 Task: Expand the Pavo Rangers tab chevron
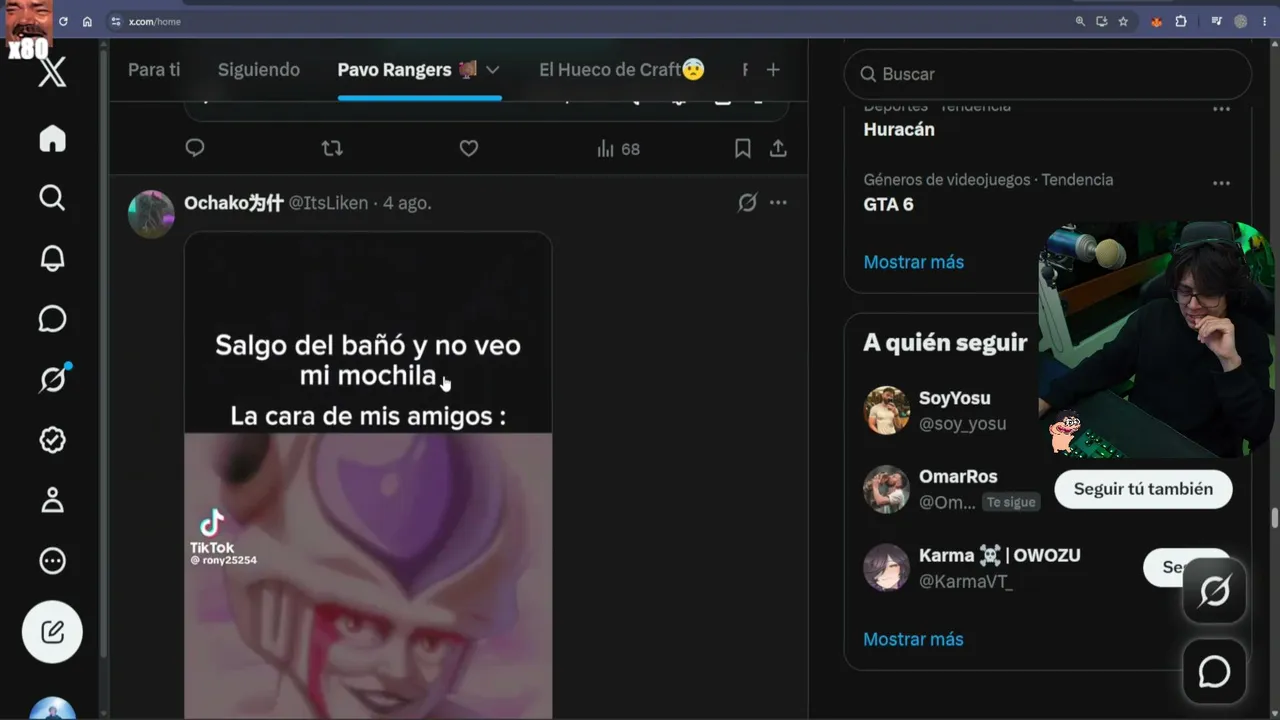click(x=492, y=70)
